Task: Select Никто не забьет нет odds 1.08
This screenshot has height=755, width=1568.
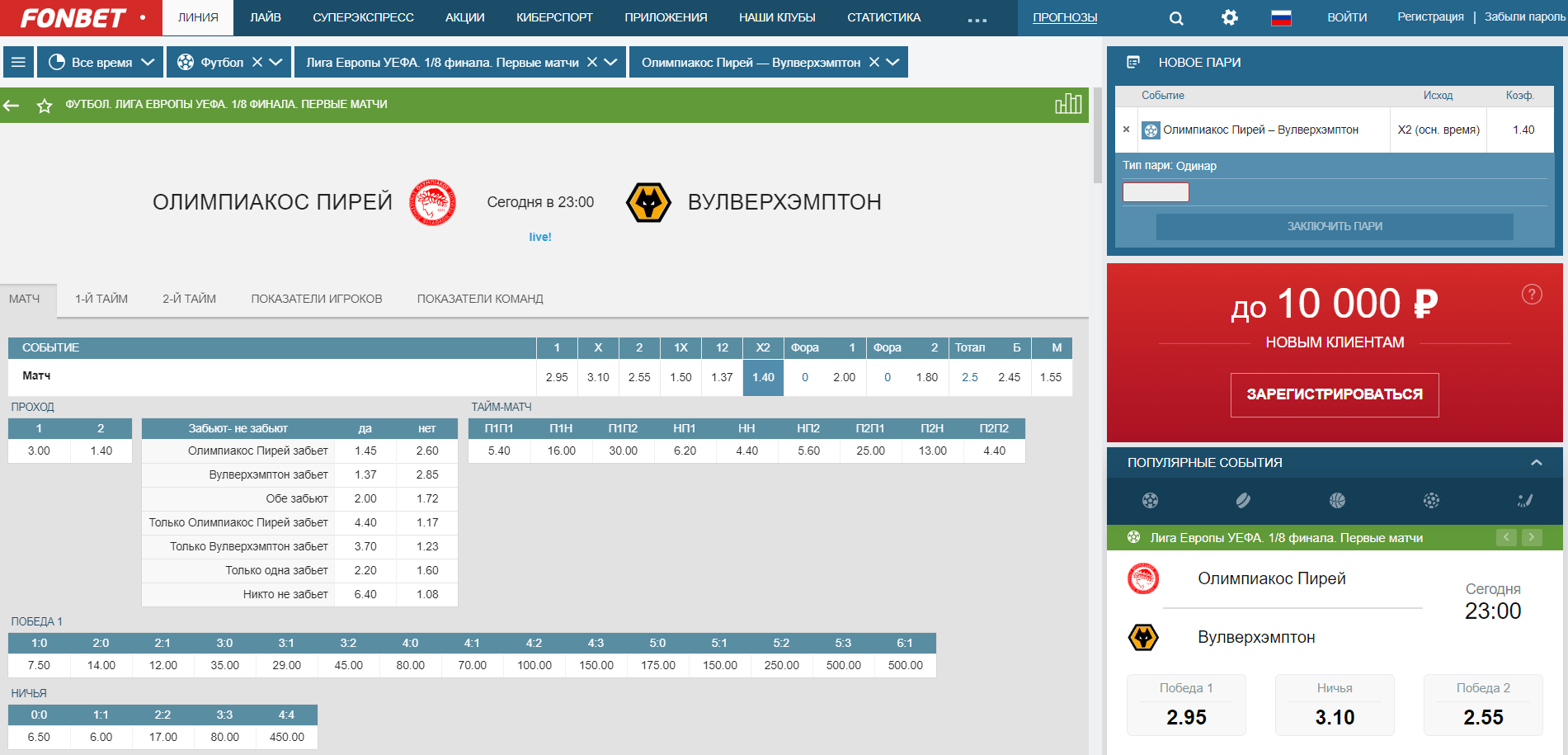Action: point(427,594)
